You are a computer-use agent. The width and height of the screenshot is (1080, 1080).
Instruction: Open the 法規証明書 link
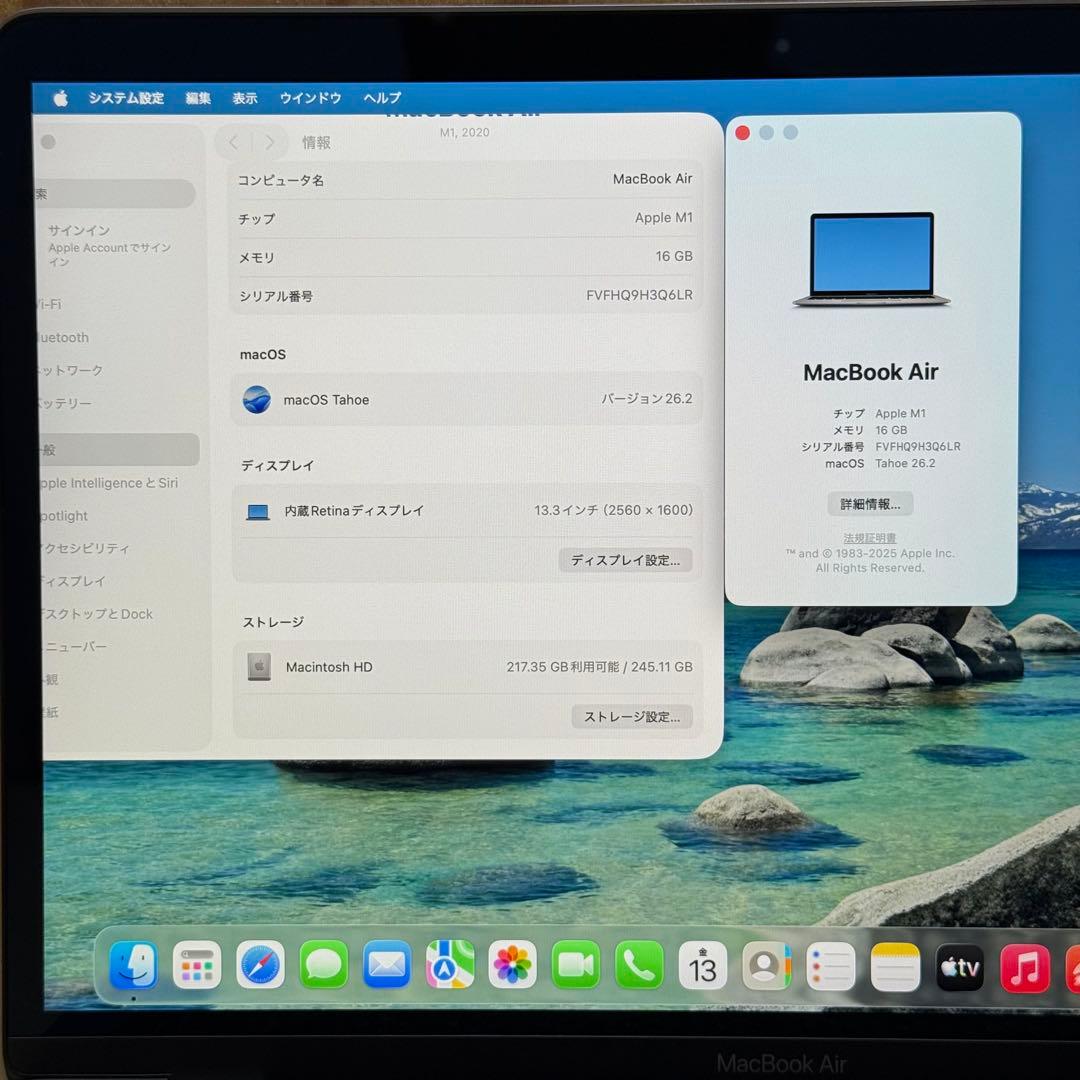pyautogui.click(x=870, y=537)
